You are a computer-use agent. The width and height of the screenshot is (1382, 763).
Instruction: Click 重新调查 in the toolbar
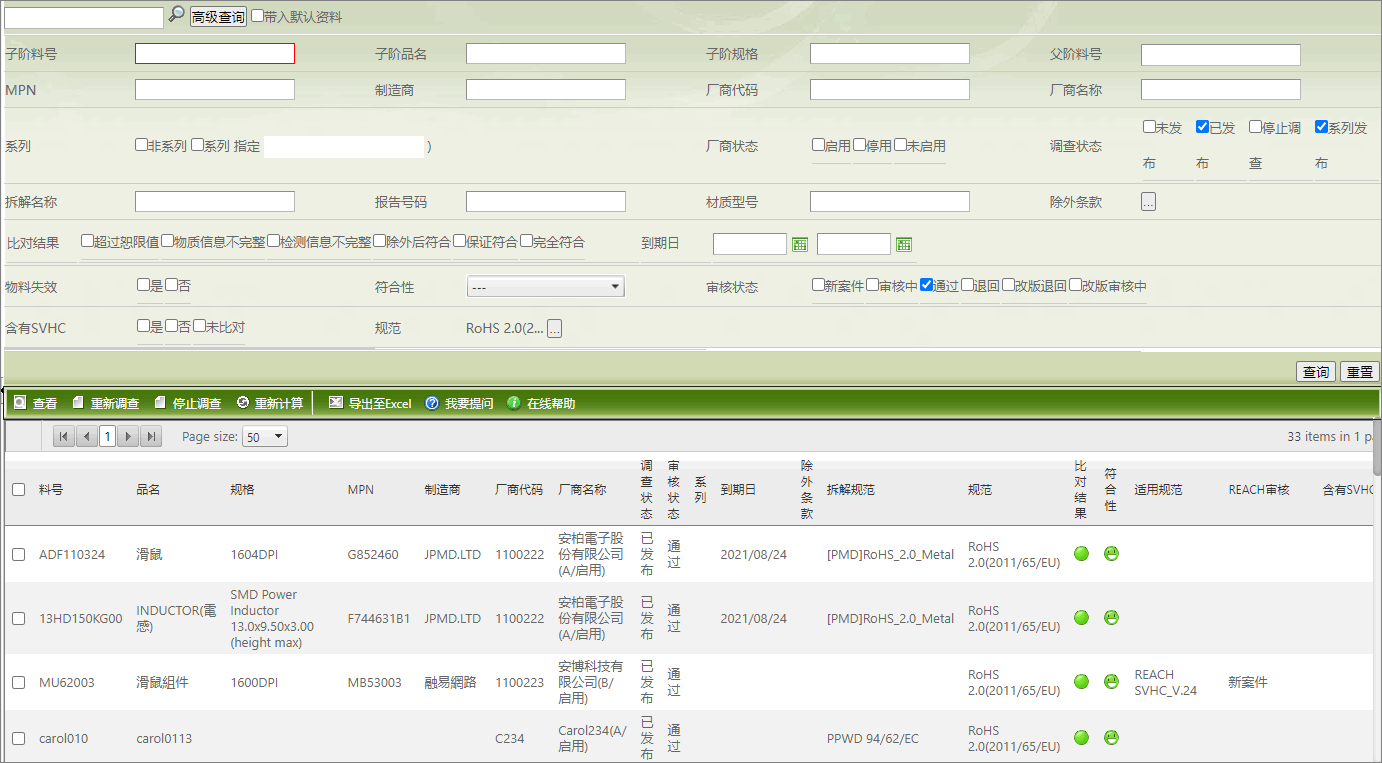(x=105, y=403)
